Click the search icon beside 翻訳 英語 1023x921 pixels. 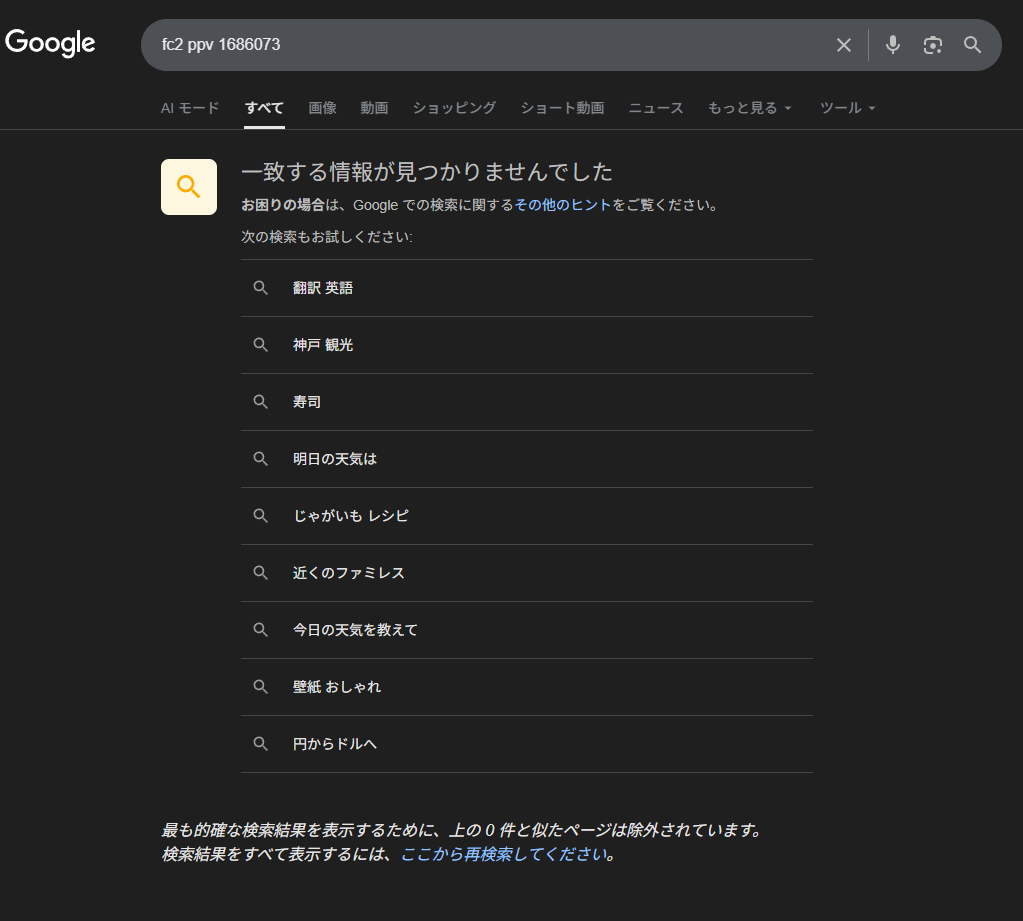[261, 288]
